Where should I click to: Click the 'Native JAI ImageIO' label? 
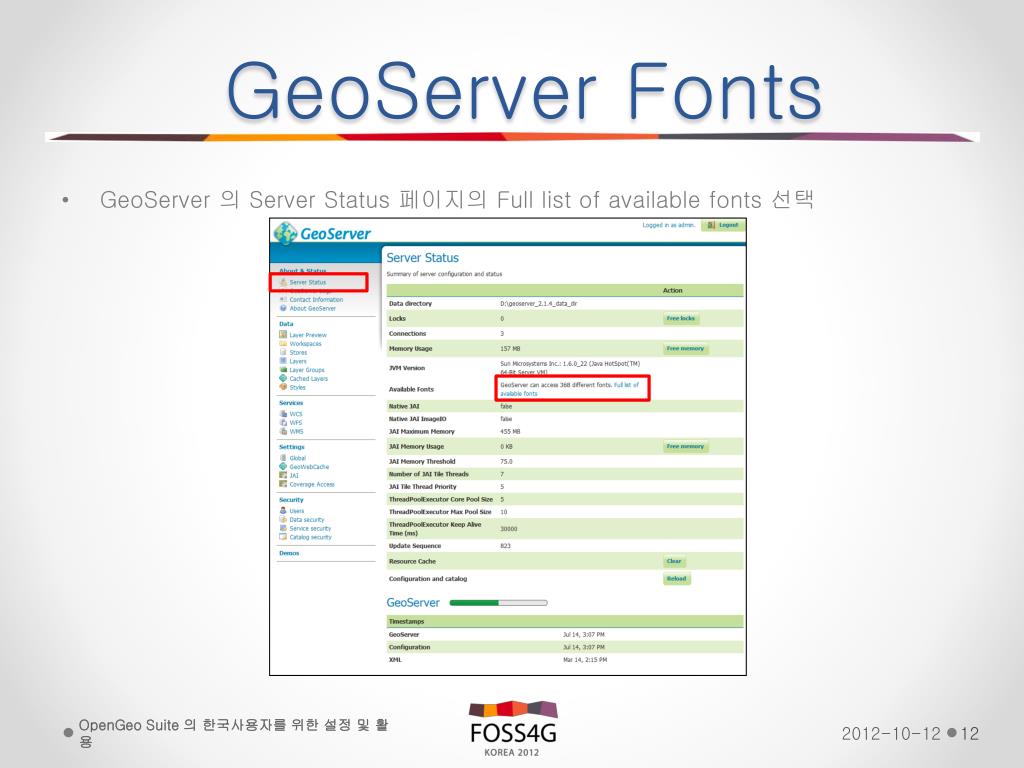pos(417,419)
